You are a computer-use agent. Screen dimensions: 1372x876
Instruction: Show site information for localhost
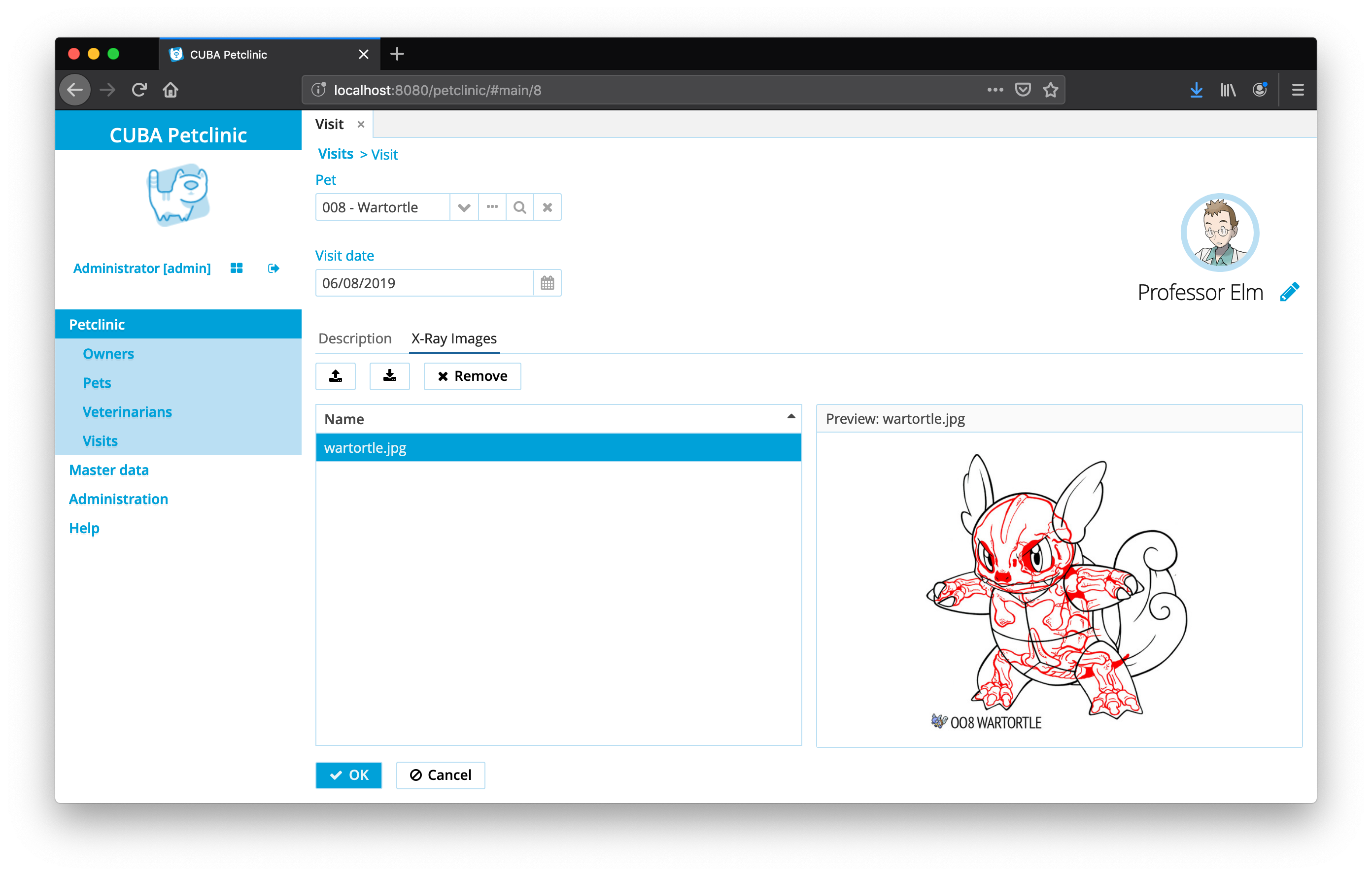point(318,90)
